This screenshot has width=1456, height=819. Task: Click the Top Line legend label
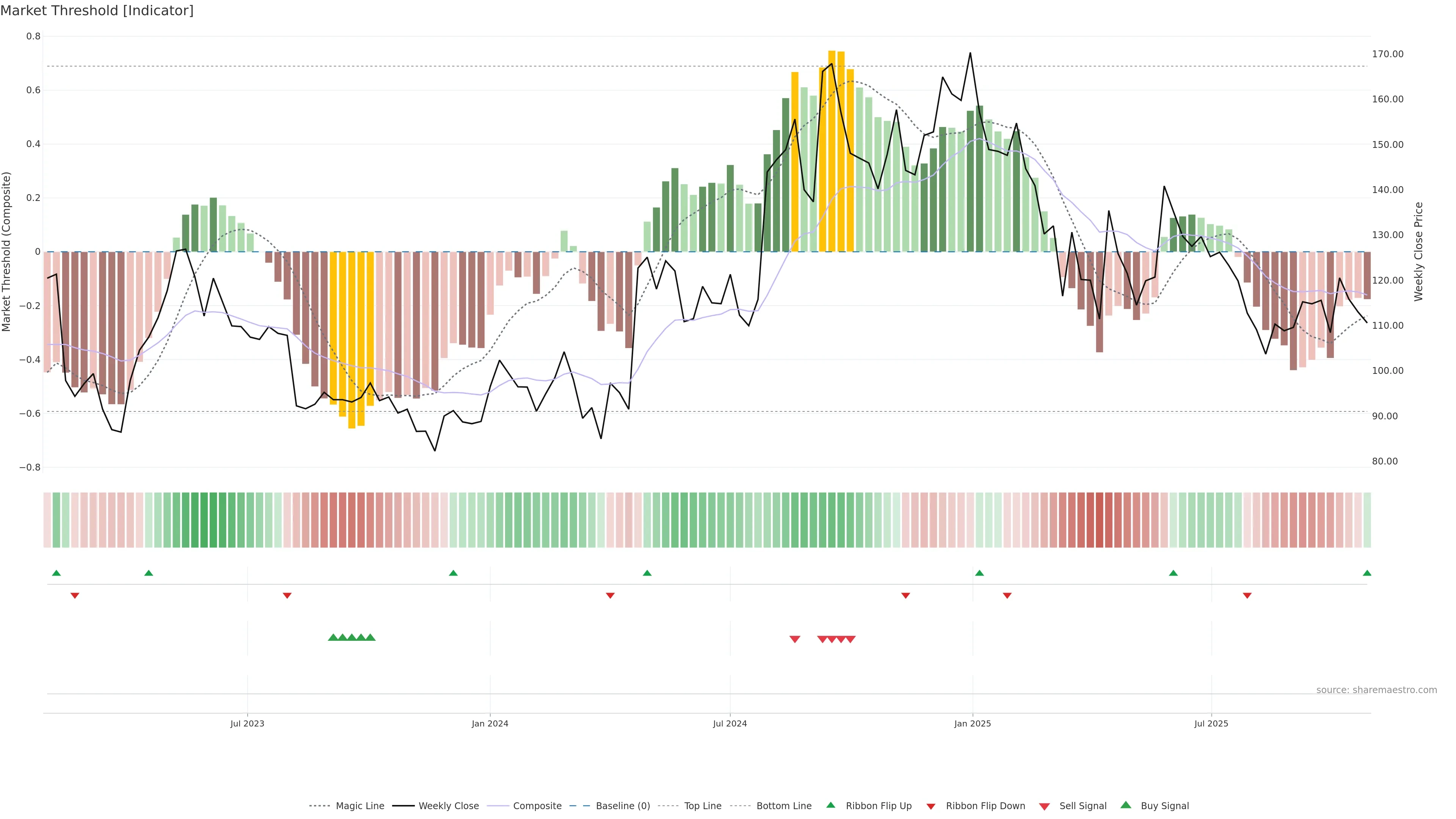pyautogui.click(x=703, y=806)
